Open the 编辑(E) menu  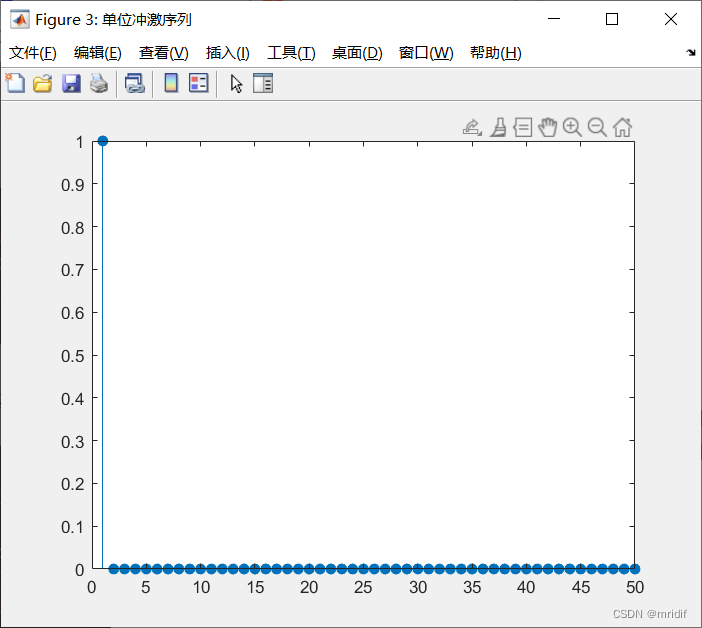98,53
